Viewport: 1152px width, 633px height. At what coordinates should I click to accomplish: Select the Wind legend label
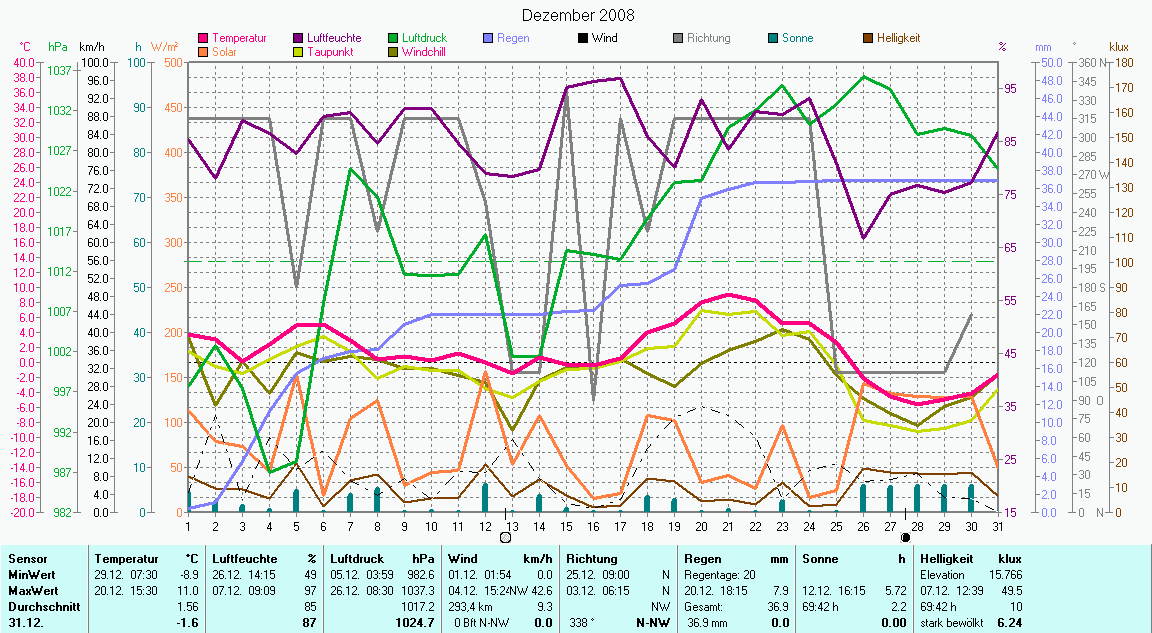click(604, 39)
